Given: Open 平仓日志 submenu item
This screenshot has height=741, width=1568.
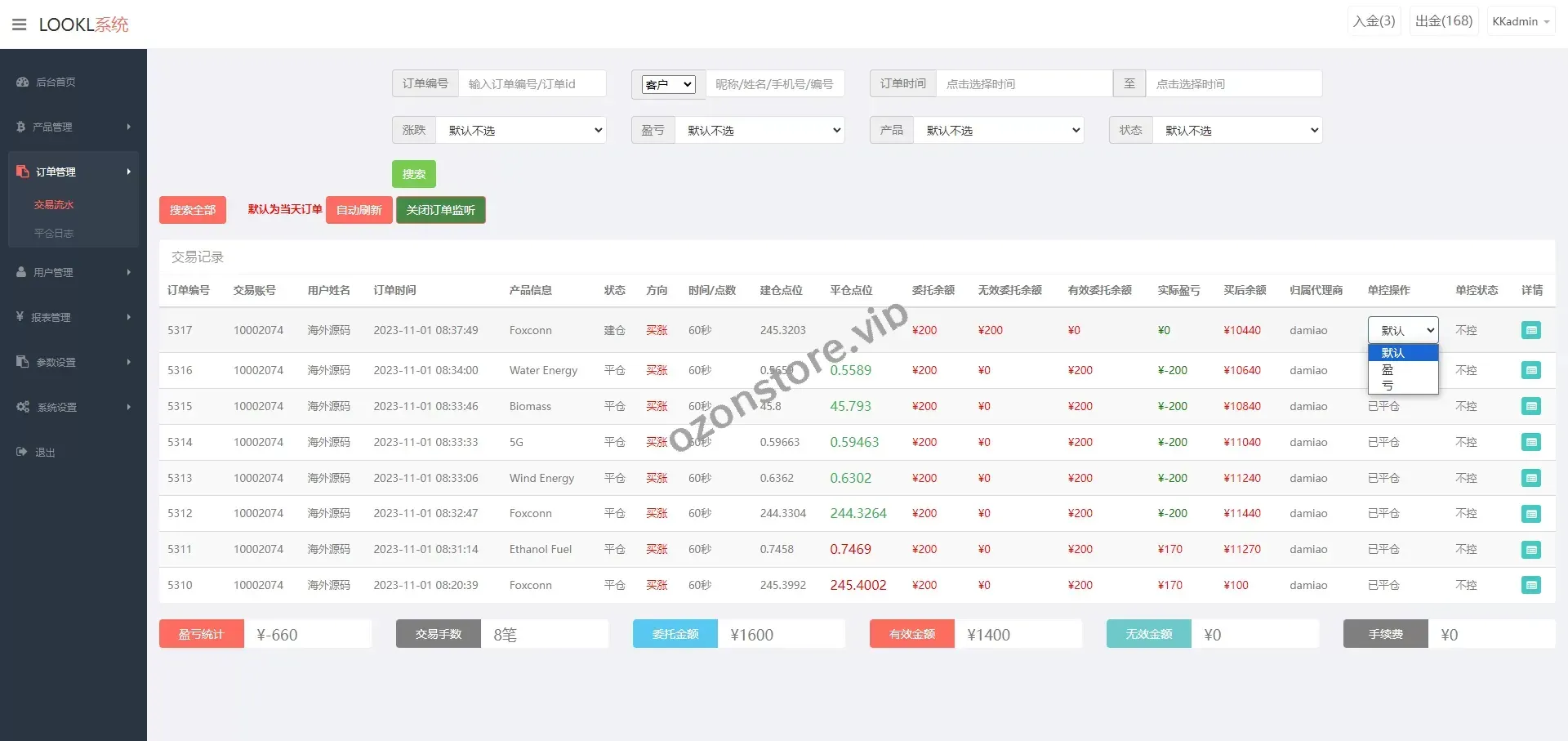Looking at the screenshot, I should tap(54, 234).
